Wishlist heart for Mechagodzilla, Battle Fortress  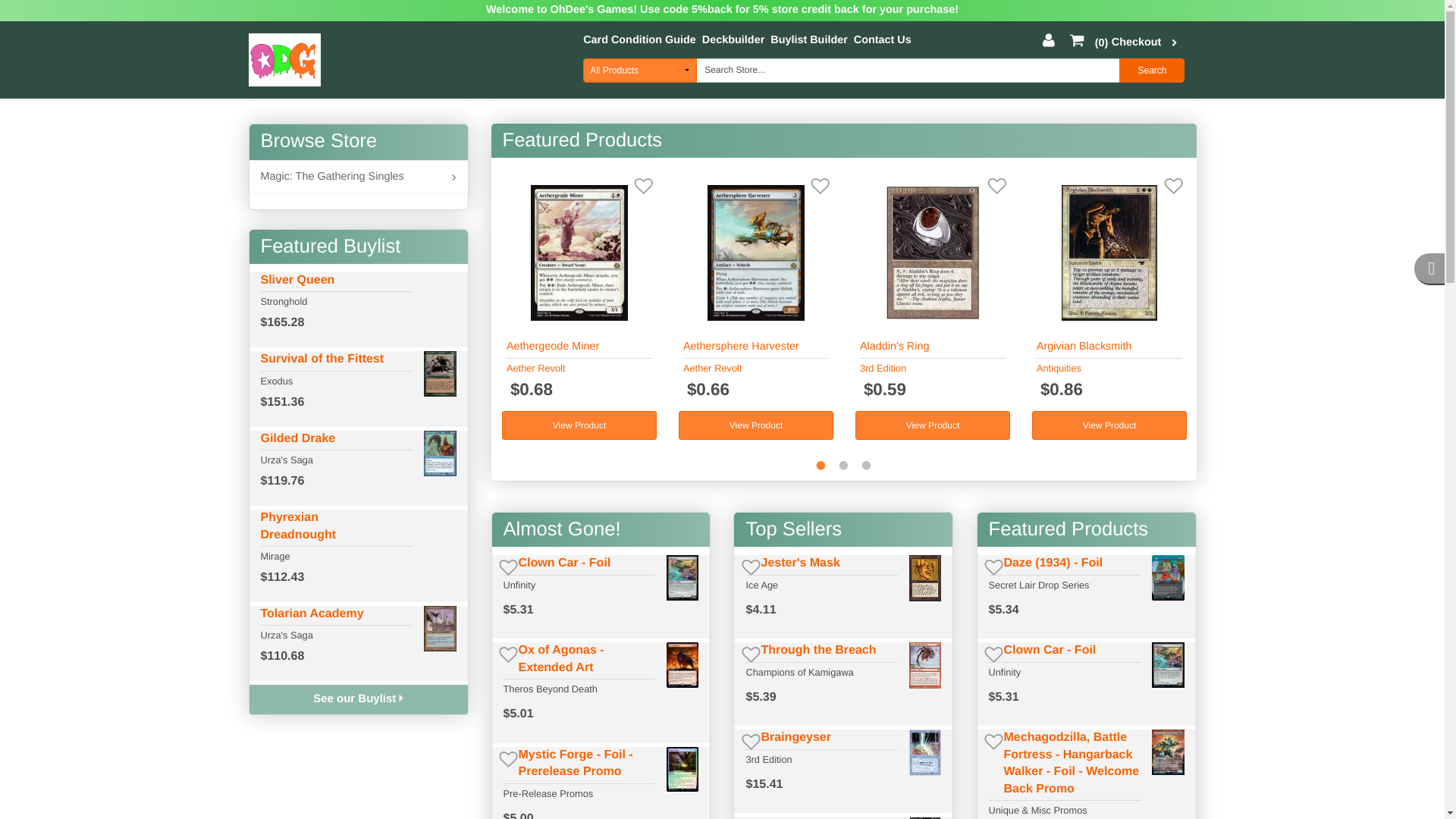click(993, 741)
